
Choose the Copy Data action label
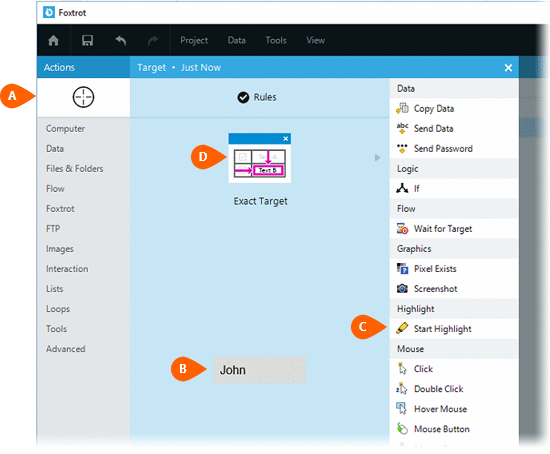pos(434,109)
